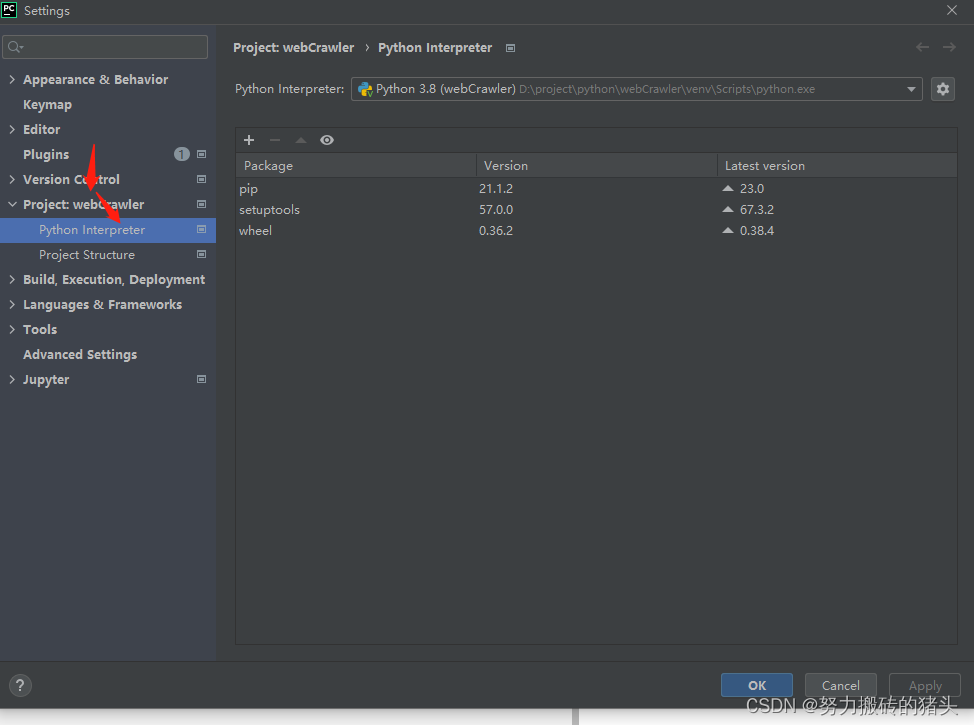The height and width of the screenshot is (725, 974).
Task: Sort by the Package column header
Action: (356, 165)
